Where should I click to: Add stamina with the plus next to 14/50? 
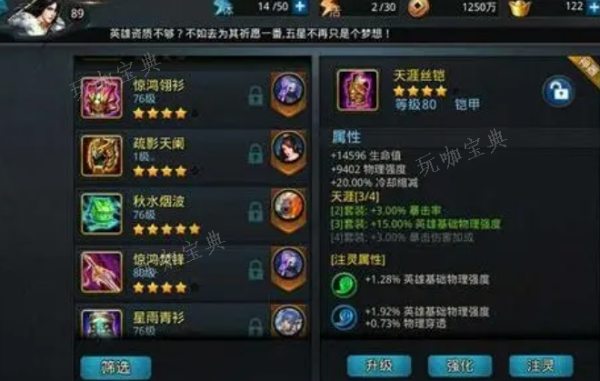300,7
